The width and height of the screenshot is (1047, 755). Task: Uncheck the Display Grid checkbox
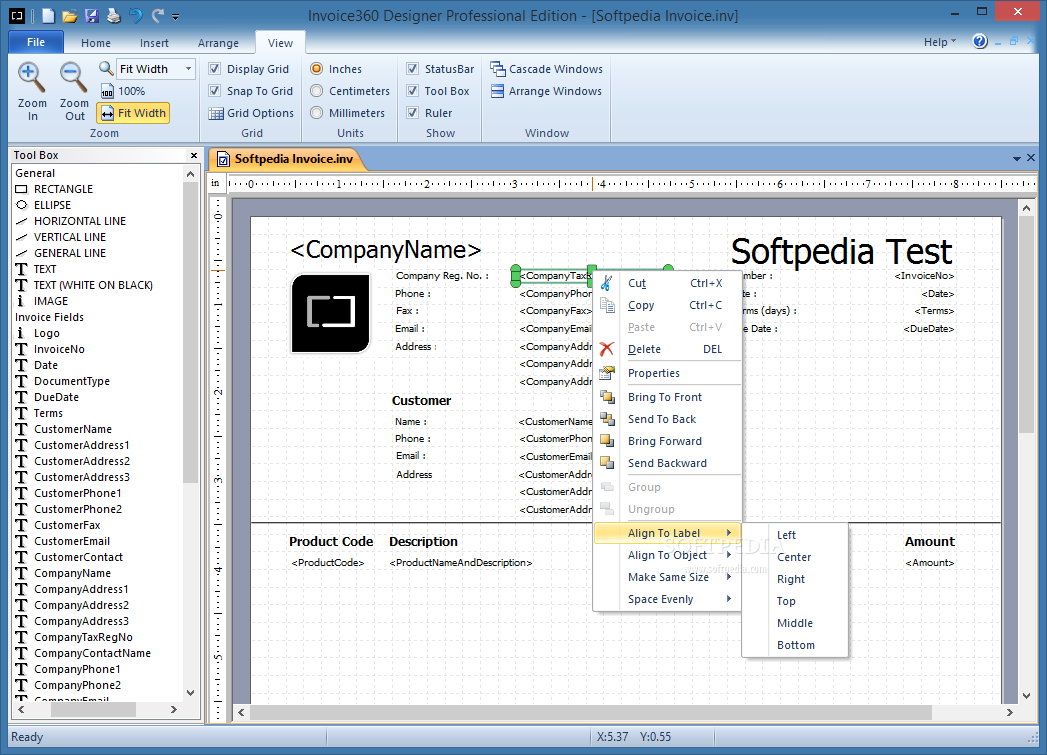(x=214, y=69)
